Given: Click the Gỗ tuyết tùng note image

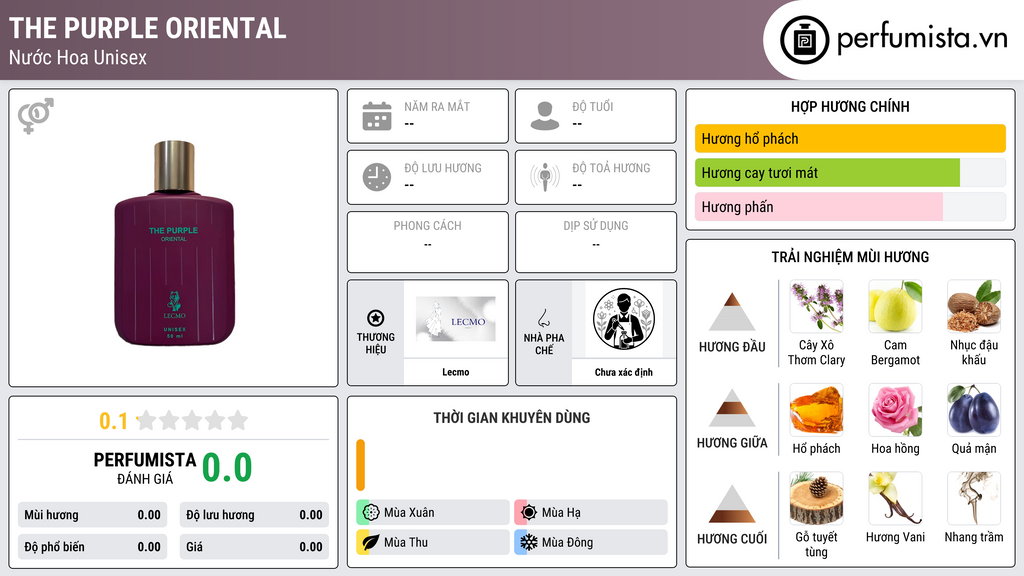Looking at the screenshot, I should pos(816,498).
